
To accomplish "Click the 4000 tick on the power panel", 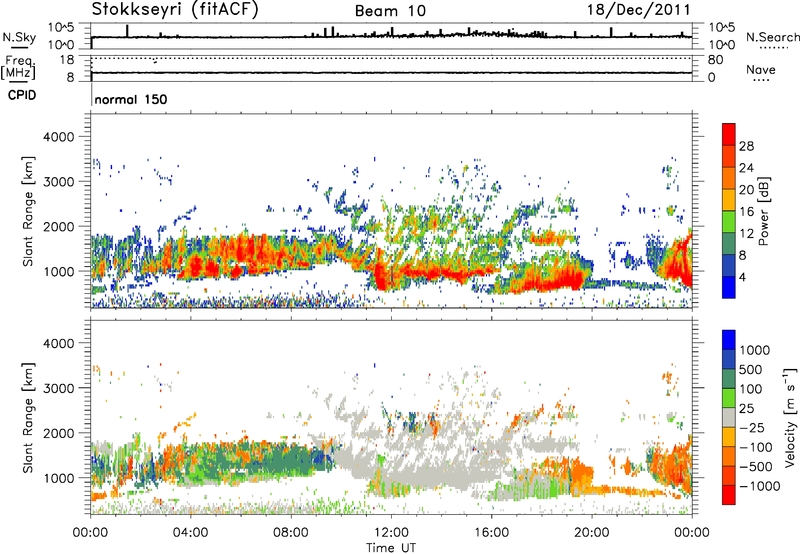I will 58,137.
